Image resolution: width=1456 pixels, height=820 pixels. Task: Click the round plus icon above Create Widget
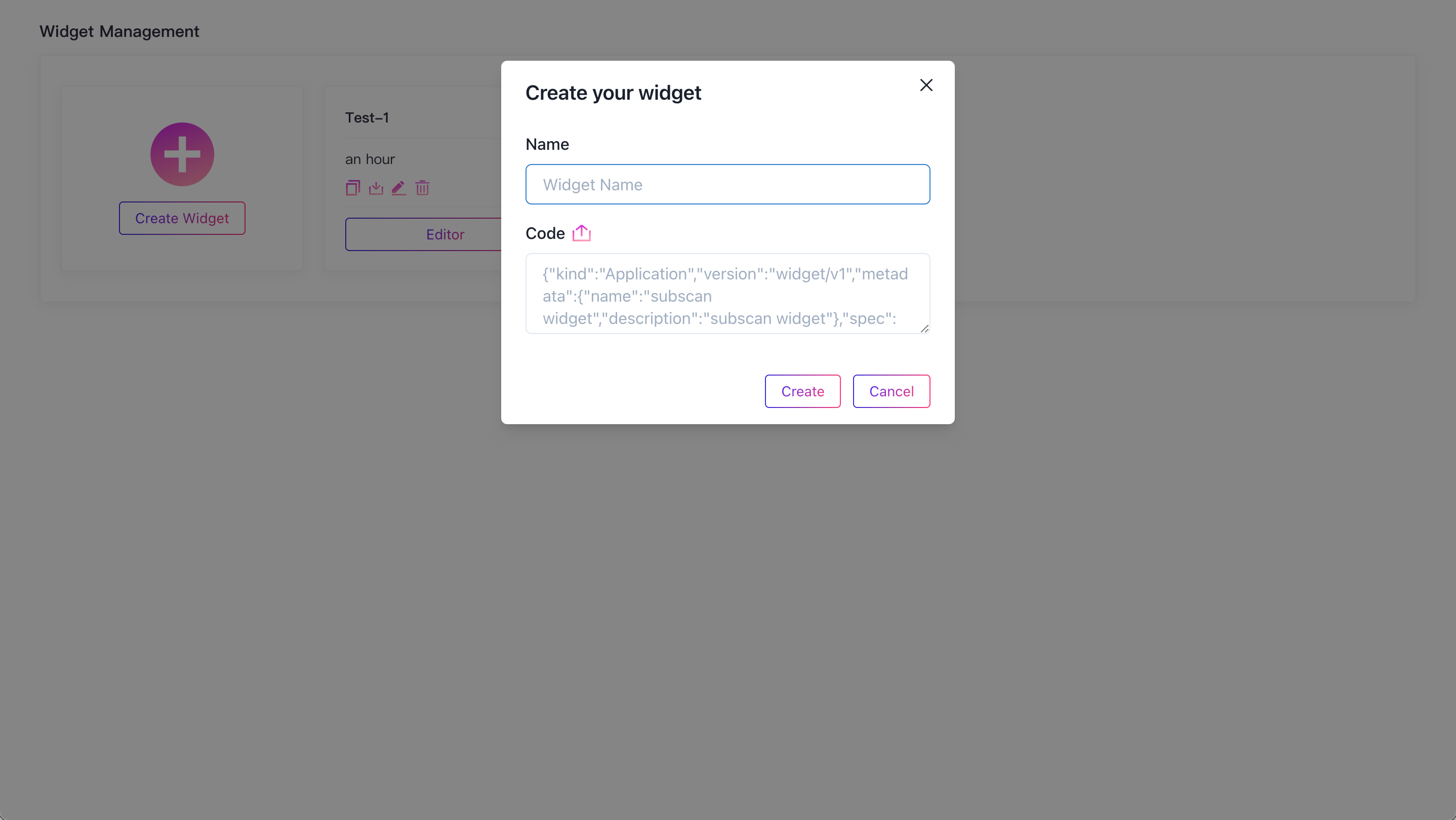182,154
